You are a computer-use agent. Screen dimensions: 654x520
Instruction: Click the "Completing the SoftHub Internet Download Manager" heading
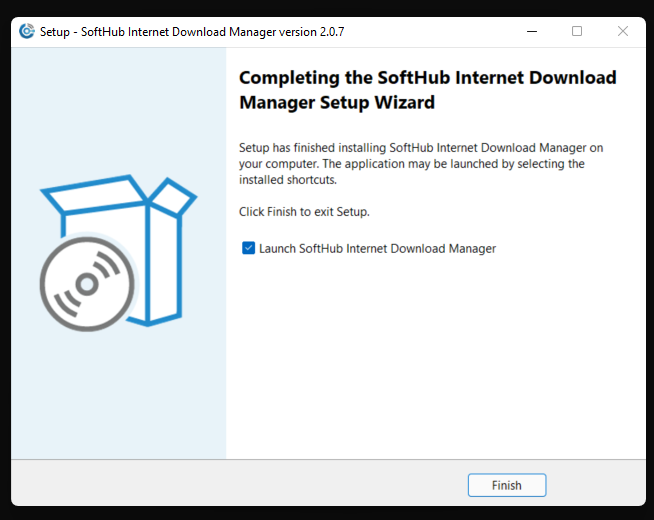(428, 90)
